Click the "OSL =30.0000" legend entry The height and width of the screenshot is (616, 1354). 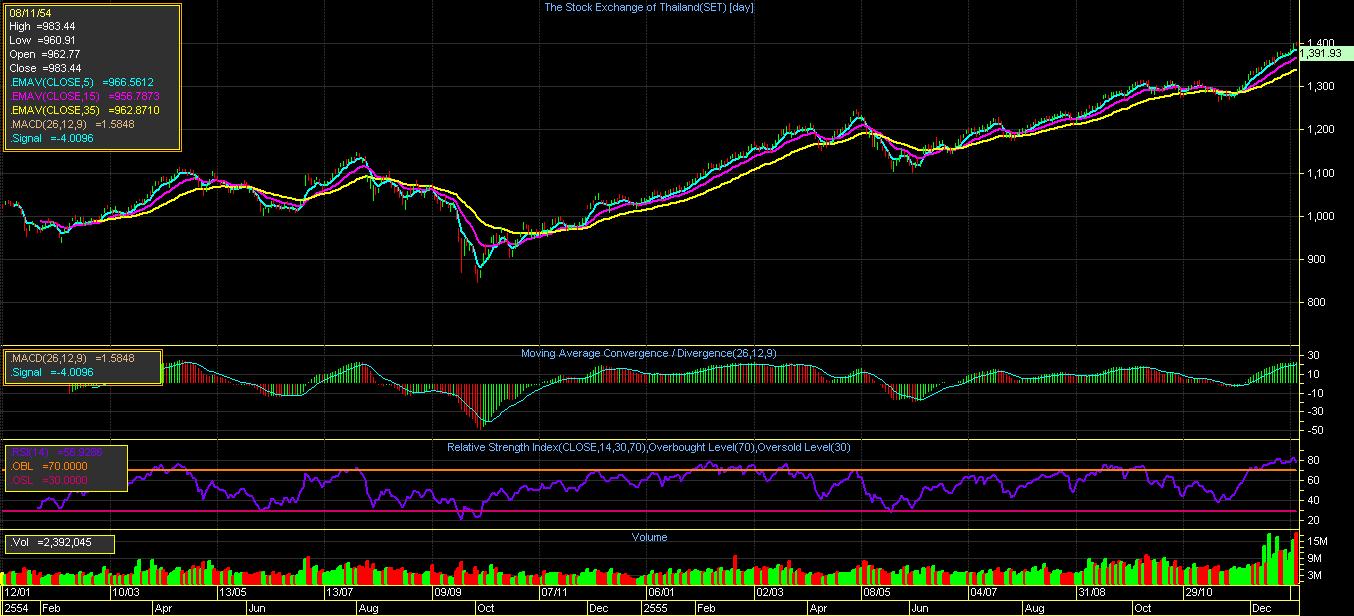[x=50, y=481]
